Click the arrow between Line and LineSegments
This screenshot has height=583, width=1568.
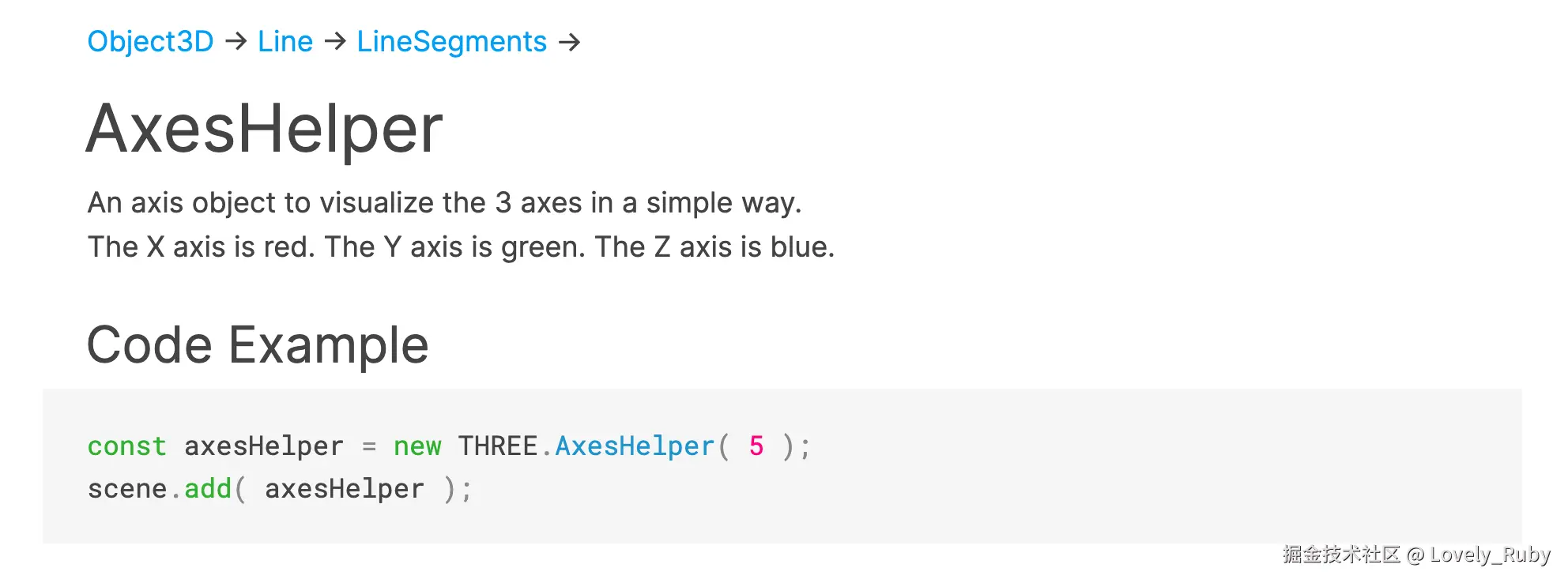click(x=335, y=41)
